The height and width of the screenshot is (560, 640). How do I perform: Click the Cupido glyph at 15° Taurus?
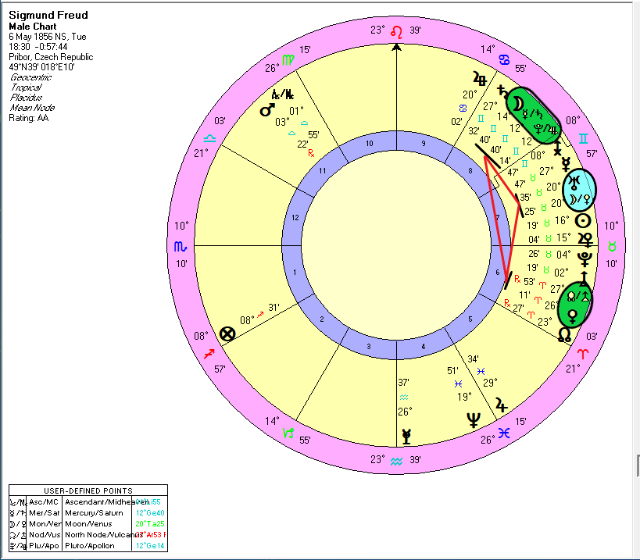tap(585, 239)
